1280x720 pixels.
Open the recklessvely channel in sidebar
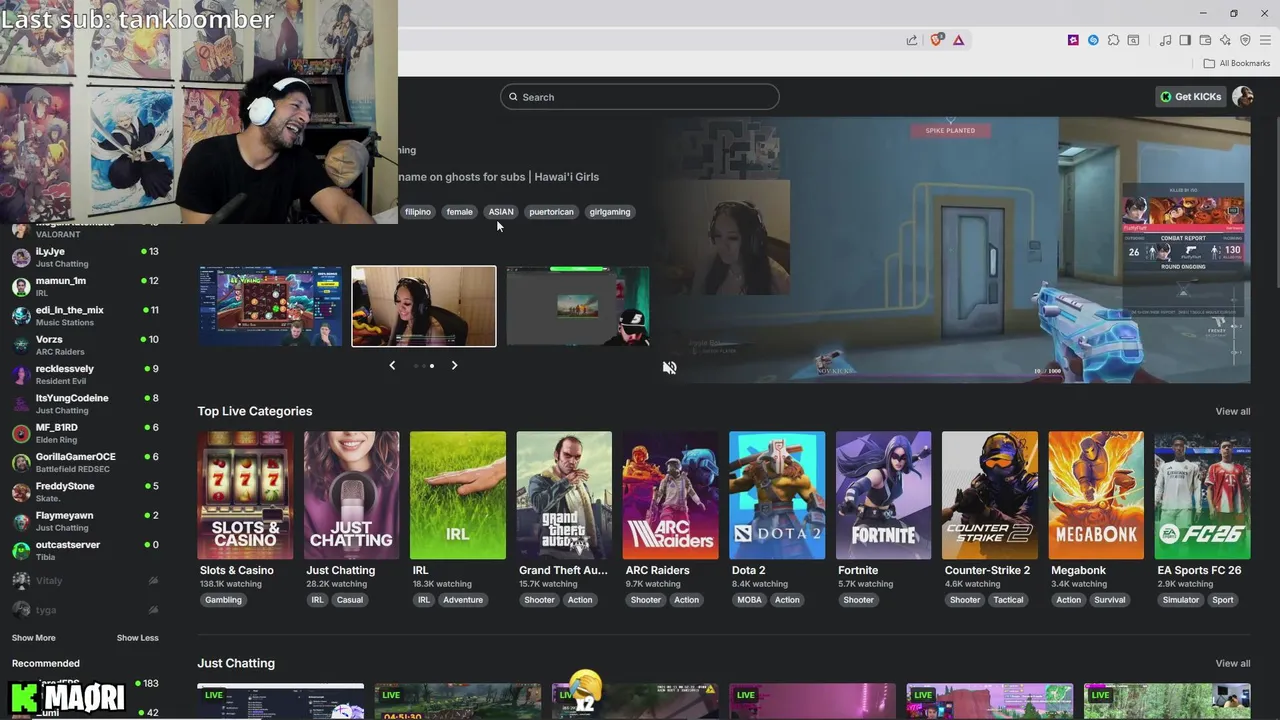click(x=85, y=374)
